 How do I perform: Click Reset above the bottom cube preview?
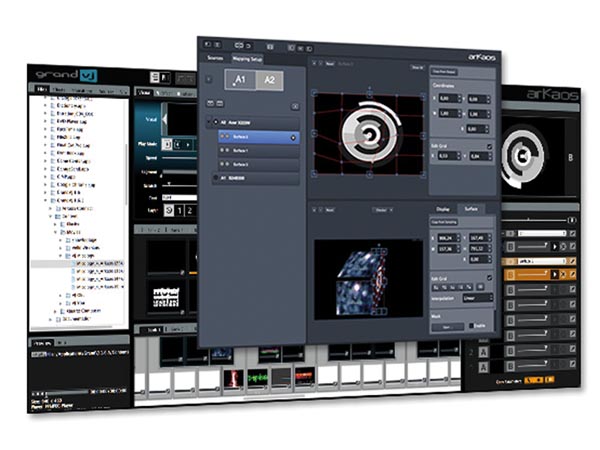(329, 210)
